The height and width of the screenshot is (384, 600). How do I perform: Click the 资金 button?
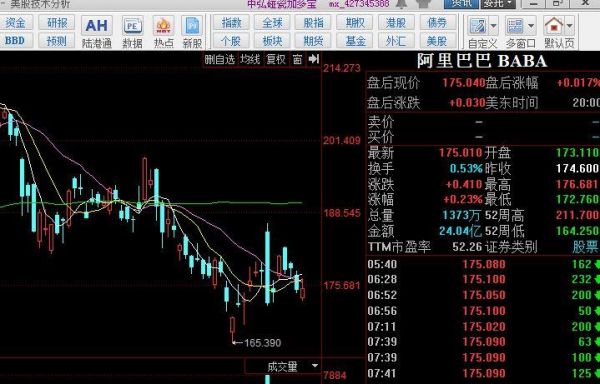click(x=15, y=23)
